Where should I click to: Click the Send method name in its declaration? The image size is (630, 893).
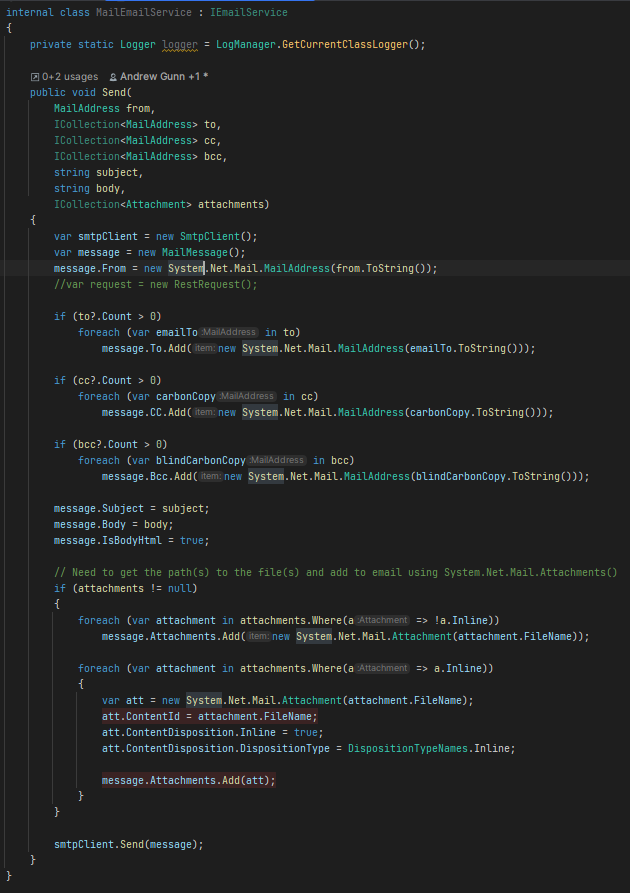[114, 92]
